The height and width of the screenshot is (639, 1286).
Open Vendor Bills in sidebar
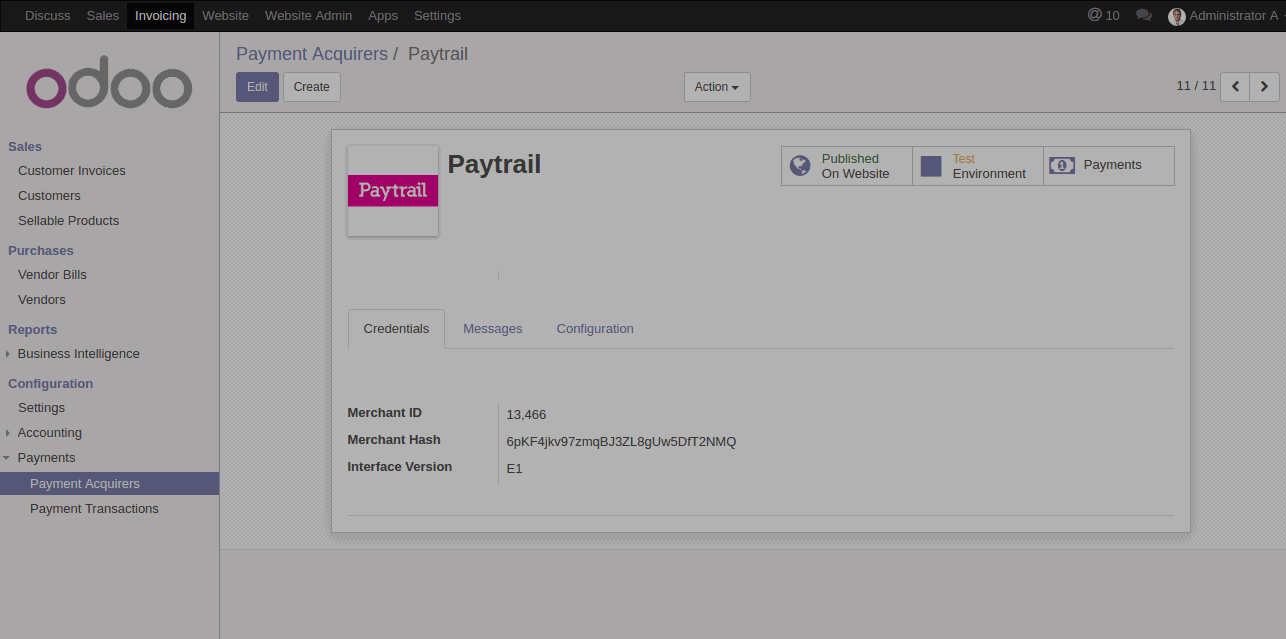[x=52, y=275]
